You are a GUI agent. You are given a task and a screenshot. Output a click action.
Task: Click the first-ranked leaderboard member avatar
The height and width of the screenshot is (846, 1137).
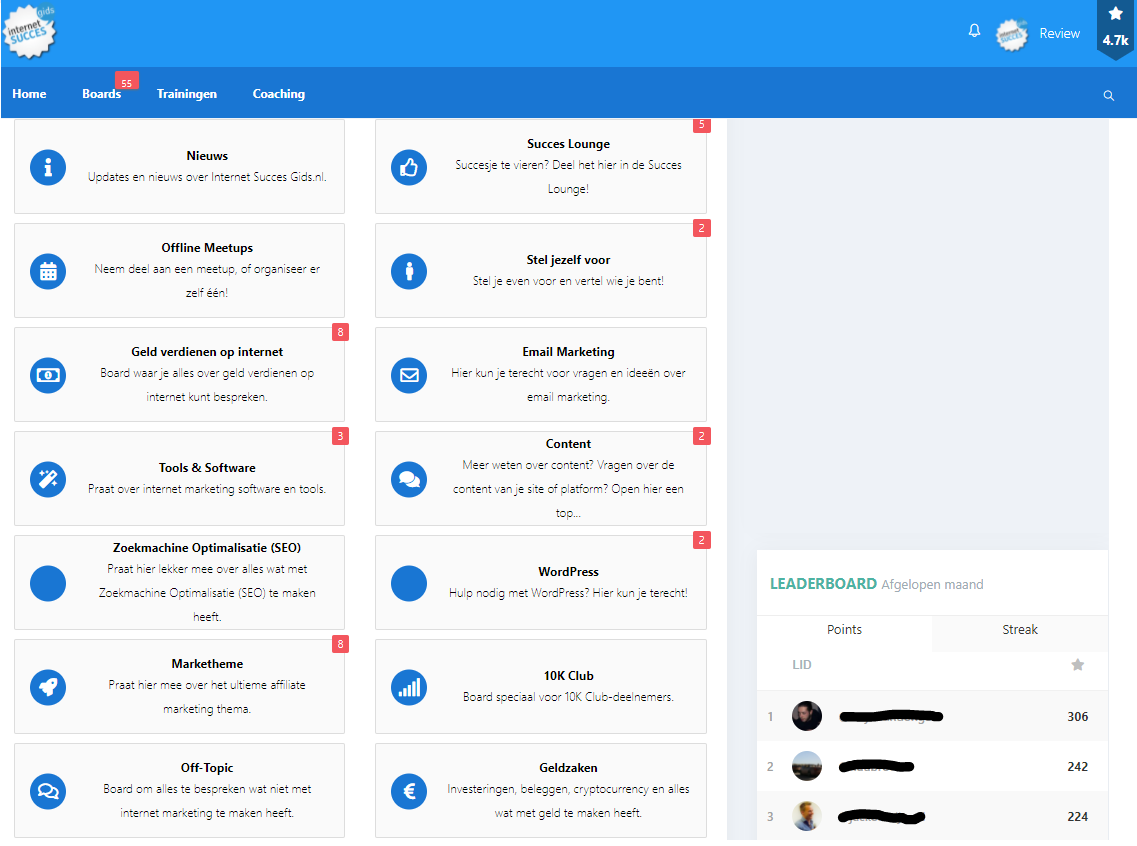[x=806, y=716]
